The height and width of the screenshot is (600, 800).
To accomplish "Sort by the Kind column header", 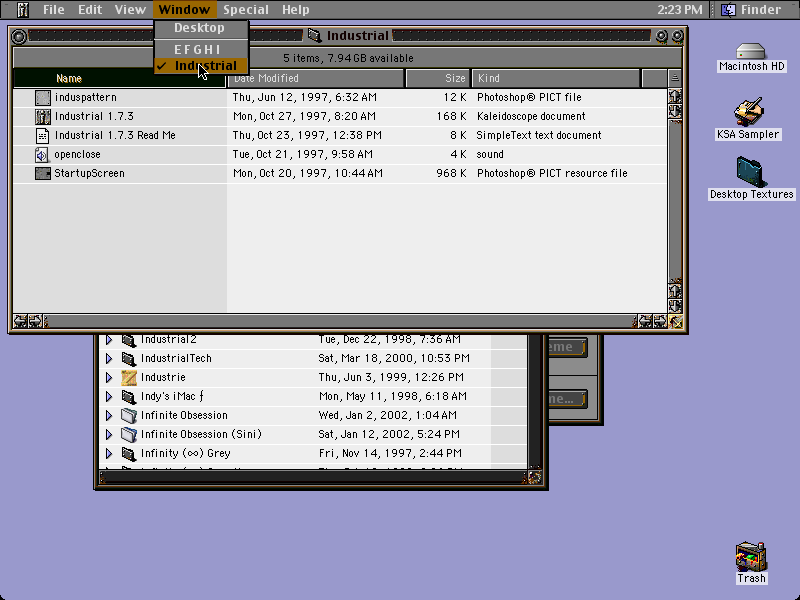I will (556, 78).
